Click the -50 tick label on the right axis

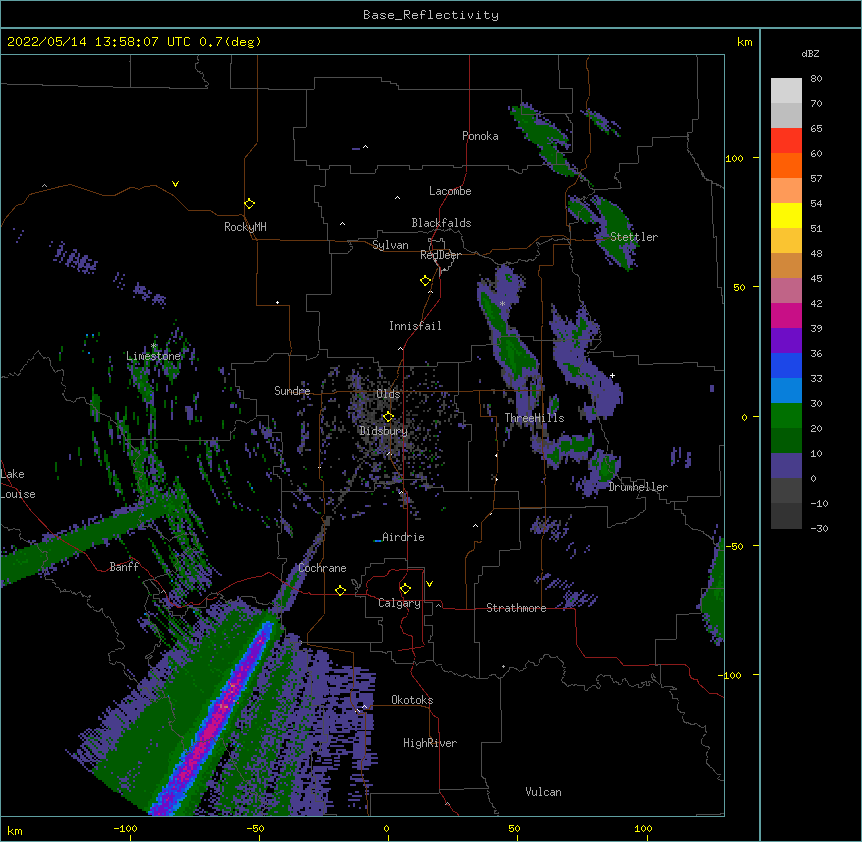click(734, 546)
